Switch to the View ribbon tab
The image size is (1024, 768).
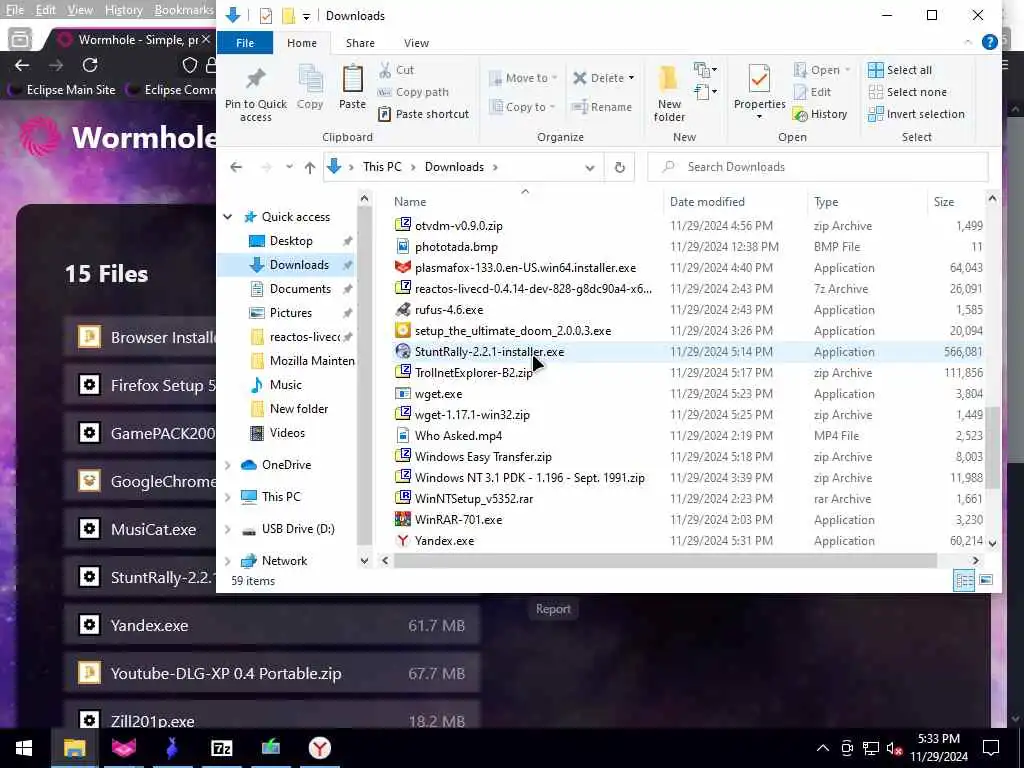[x=416, y=43]
